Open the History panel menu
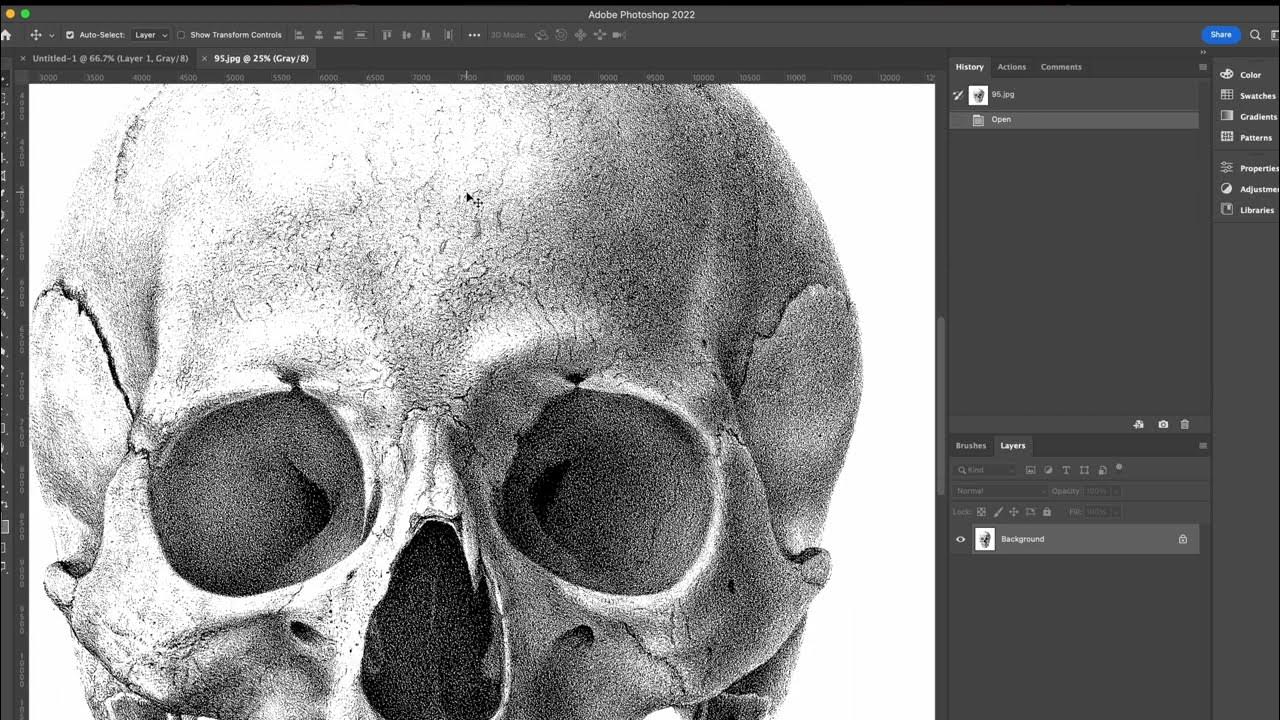This screenshot has width=1280, height=720. [x=1202, y=67]
